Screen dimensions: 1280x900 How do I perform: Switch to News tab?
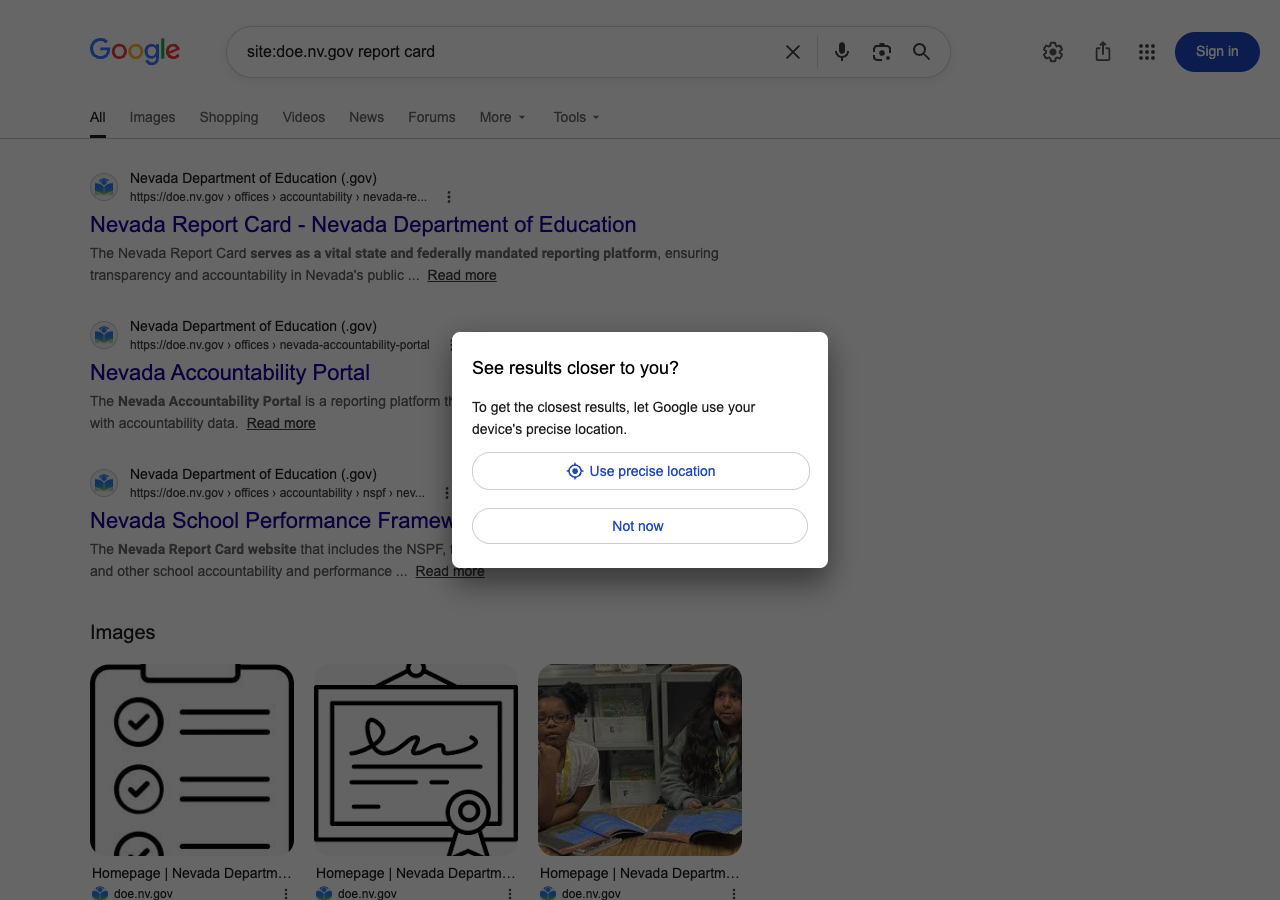[367, 117]
